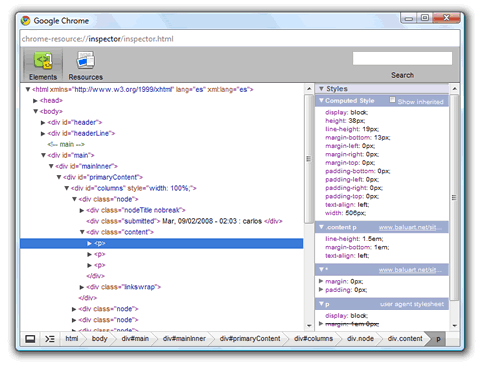Select html in the breadcrumb bar
The width and height of the screenshot is (480, 365).
[x=72, y=338]
